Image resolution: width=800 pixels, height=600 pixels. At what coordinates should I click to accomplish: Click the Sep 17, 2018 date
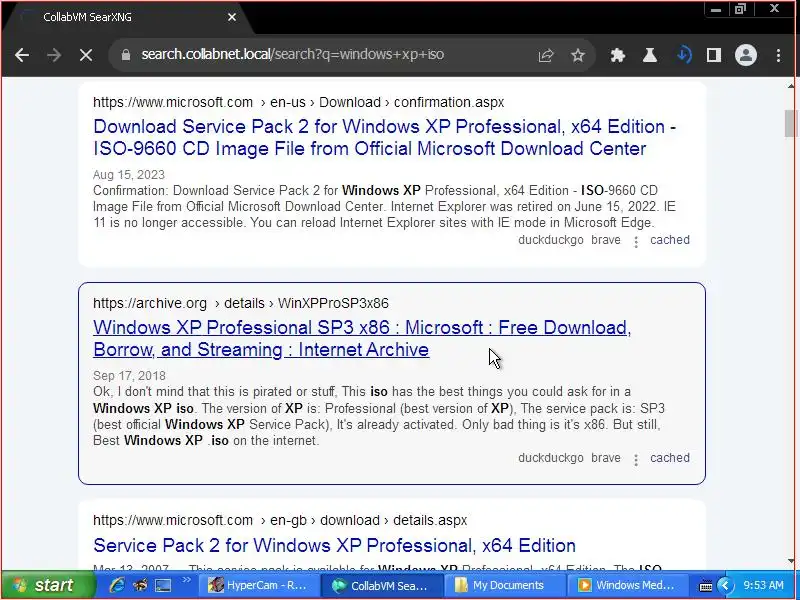[x=129, y=376]
